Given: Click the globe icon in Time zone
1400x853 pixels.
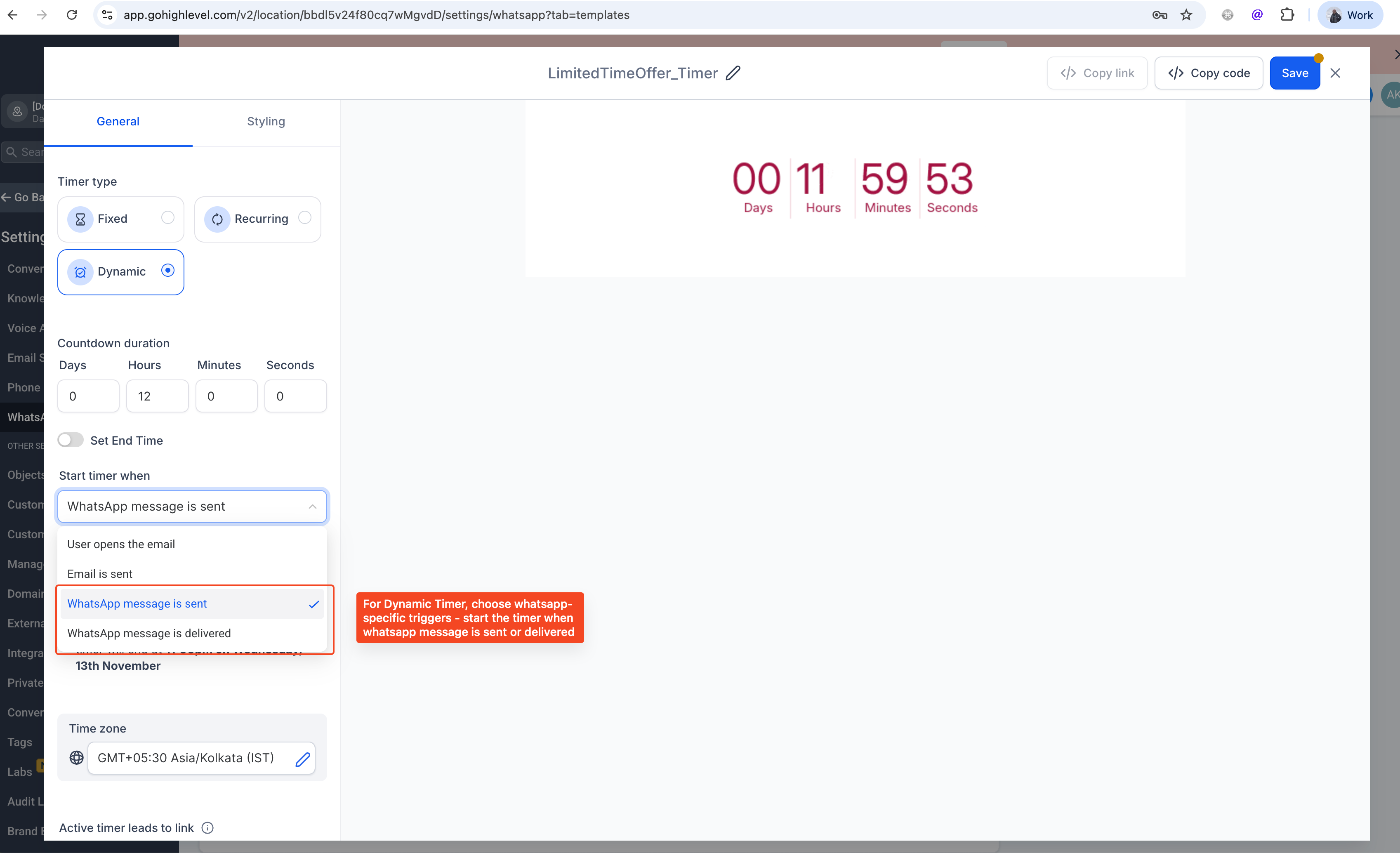Looking at the screenshot, I should (x=77, y=758).
